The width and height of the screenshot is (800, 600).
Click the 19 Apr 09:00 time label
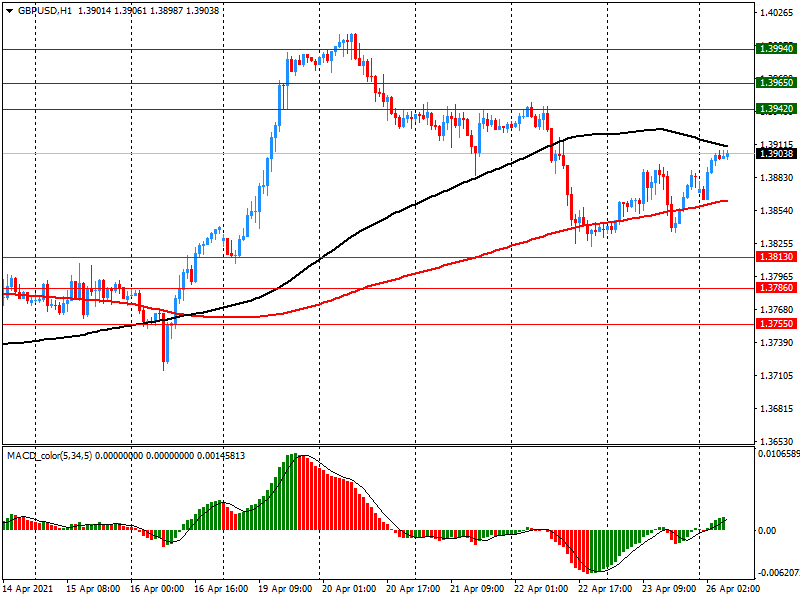285,589
